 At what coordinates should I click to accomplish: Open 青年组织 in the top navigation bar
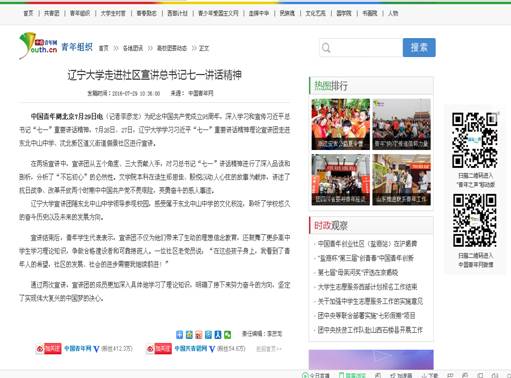click(x=80, y=13)
